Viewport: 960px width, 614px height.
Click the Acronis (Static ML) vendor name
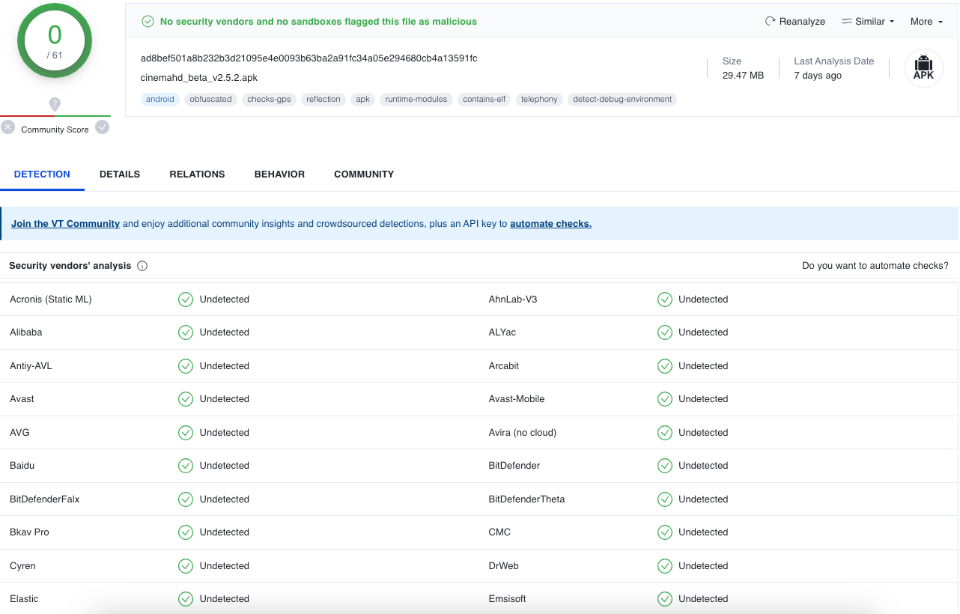click(x=51, y=299)
